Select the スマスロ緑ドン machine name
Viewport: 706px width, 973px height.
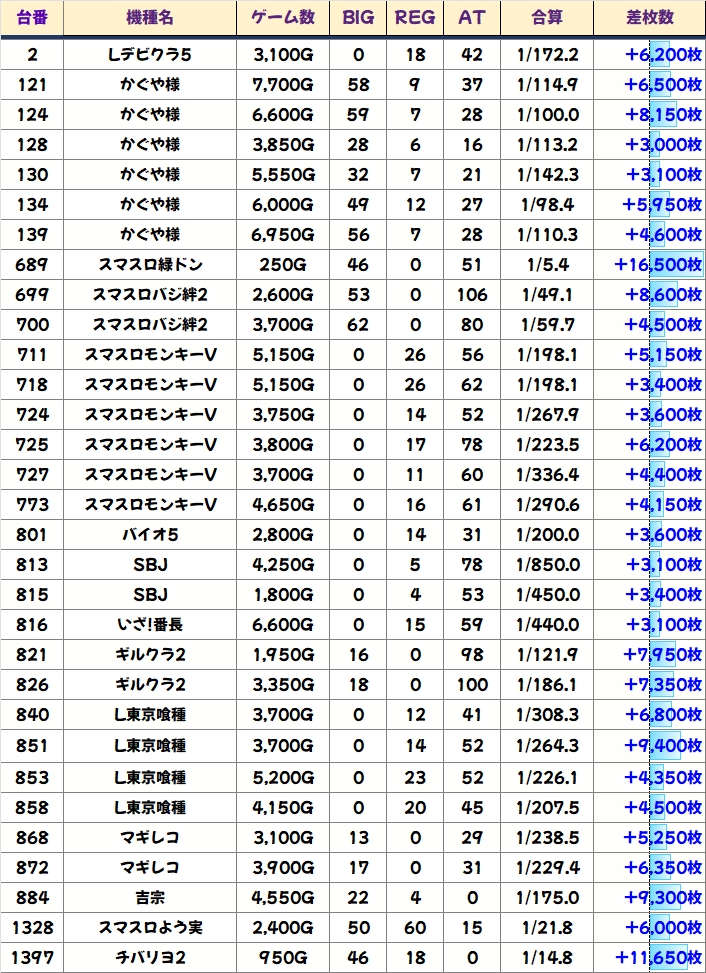coord(150,264)
